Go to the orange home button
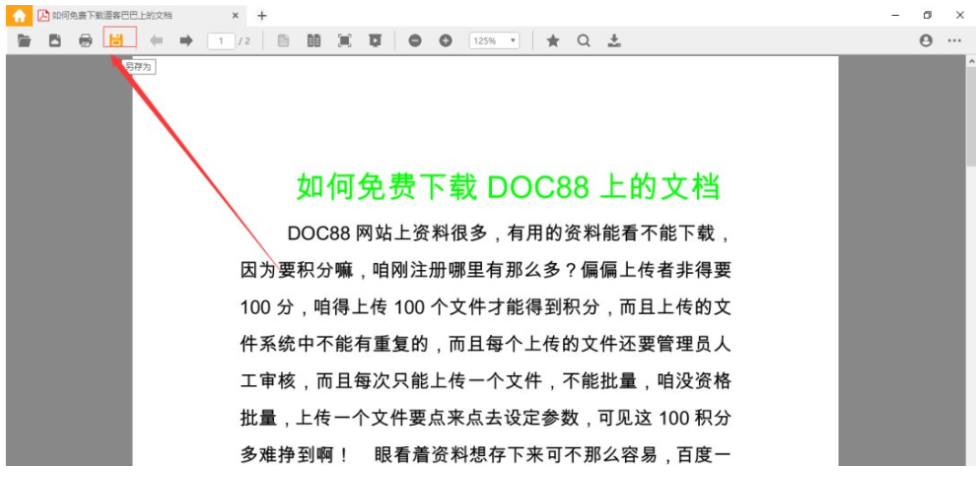976x477 pixels. click(19, 16)
